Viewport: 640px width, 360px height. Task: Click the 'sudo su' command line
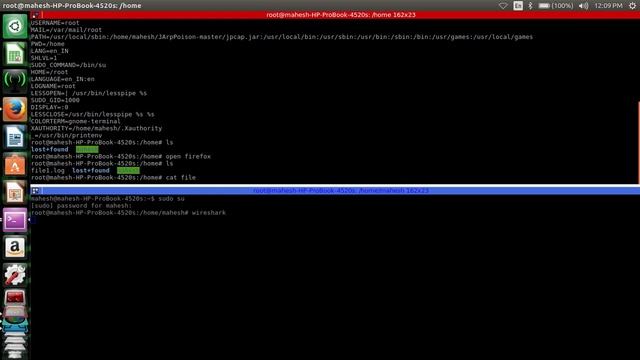coord(107,199)
